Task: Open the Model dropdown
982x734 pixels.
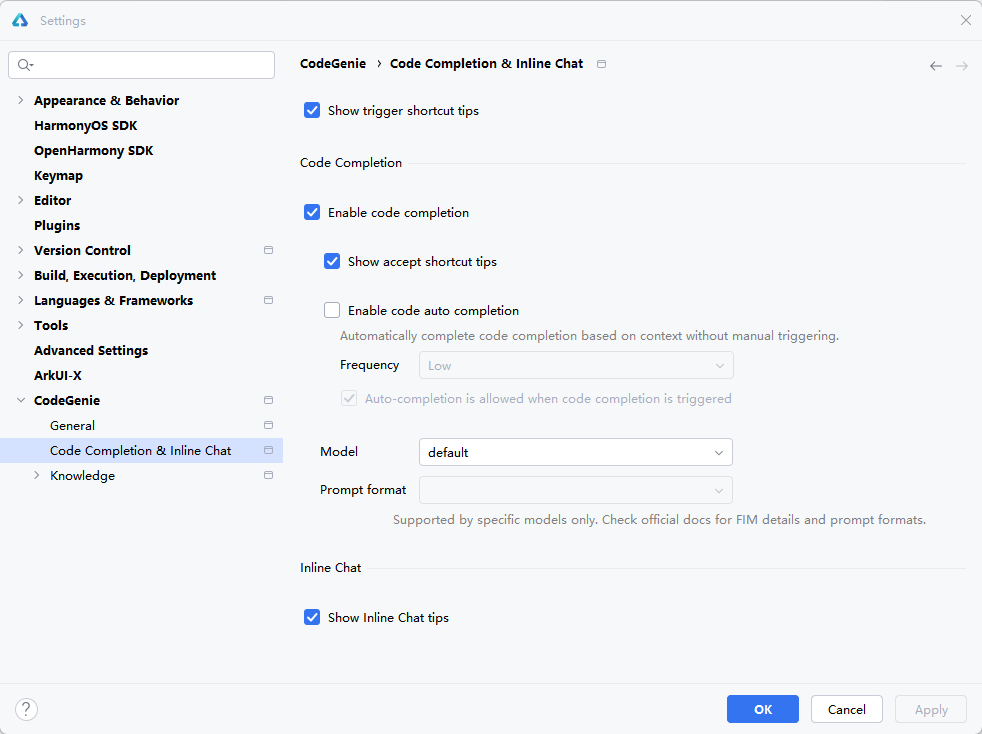Action: pyautogui.click(x=575, y=453)
